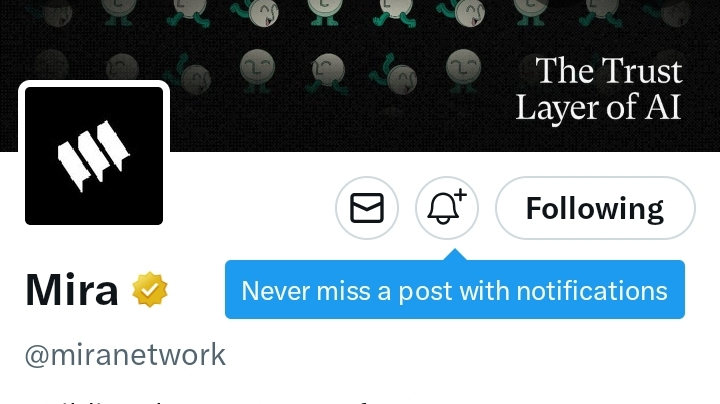Viewport: 720px width, 404px height.
Task: Click "The Trust Layer of AI" banner text
Action: click(599, 89)
